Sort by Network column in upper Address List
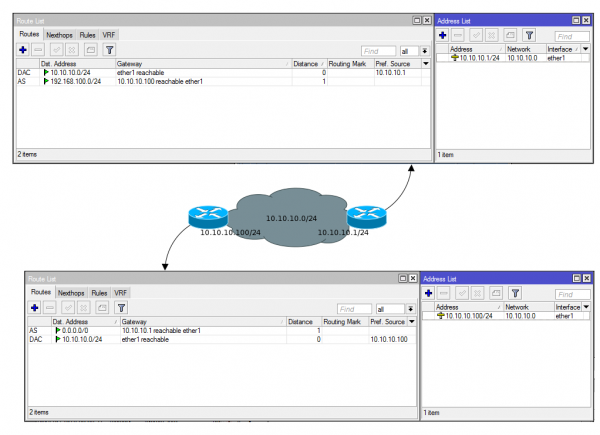This screenshot has height=435, width=600. (526, 49)
